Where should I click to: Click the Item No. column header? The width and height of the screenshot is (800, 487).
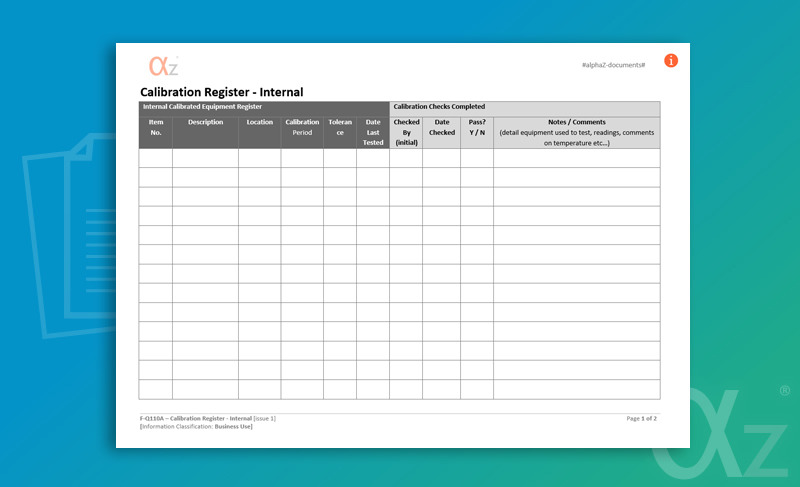point(155,127)
